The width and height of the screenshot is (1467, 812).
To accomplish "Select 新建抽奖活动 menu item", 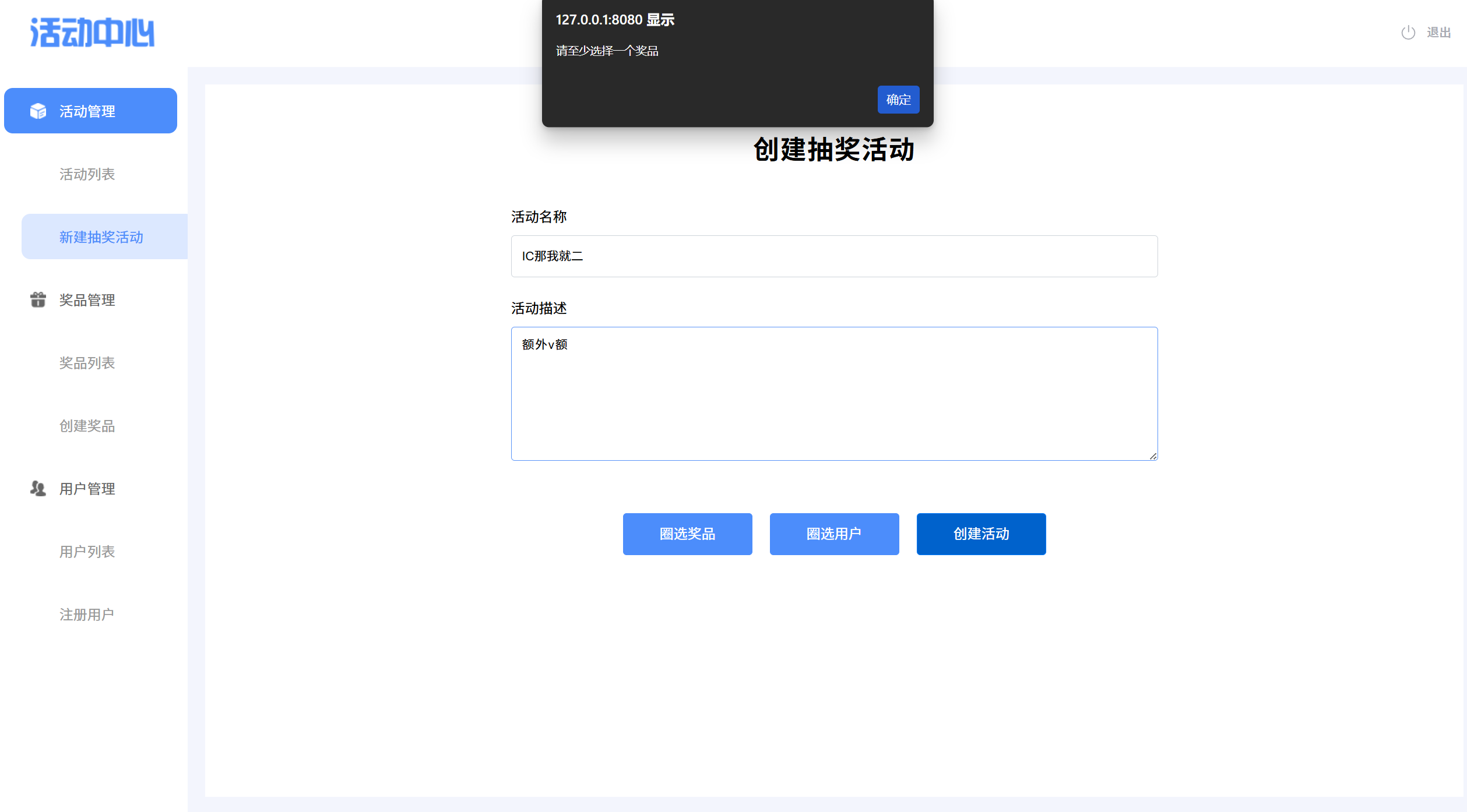I will pyautogui.click(x=101, y=237).
